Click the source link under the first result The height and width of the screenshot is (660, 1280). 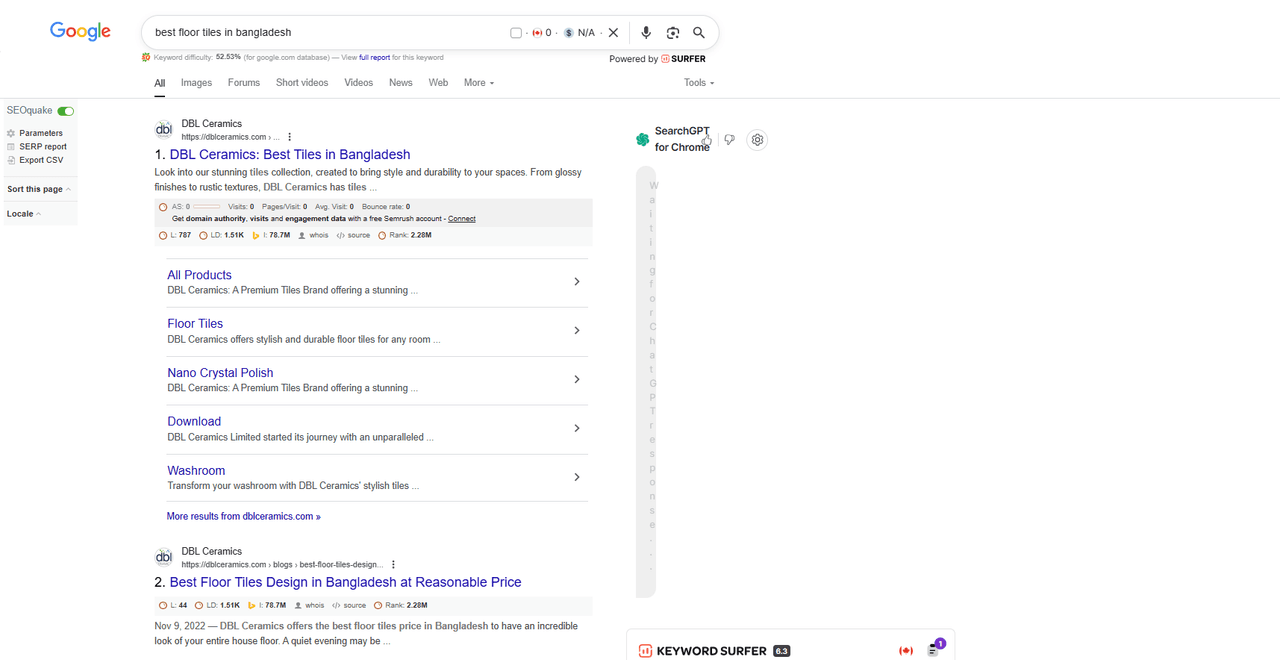coord(353,236)
